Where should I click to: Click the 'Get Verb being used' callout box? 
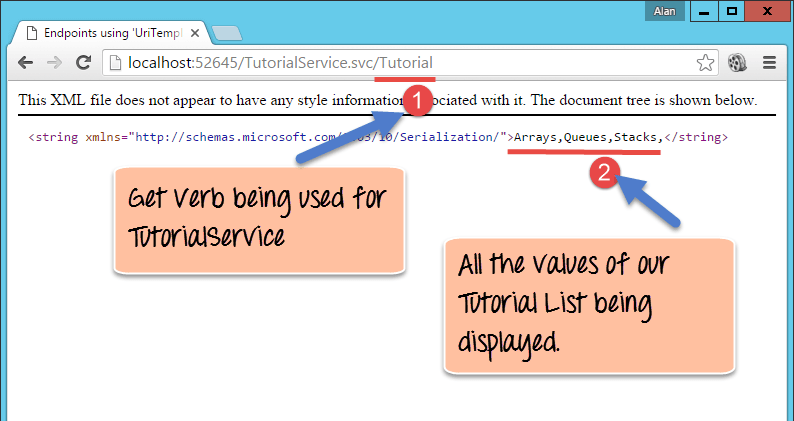click(258, 220)
